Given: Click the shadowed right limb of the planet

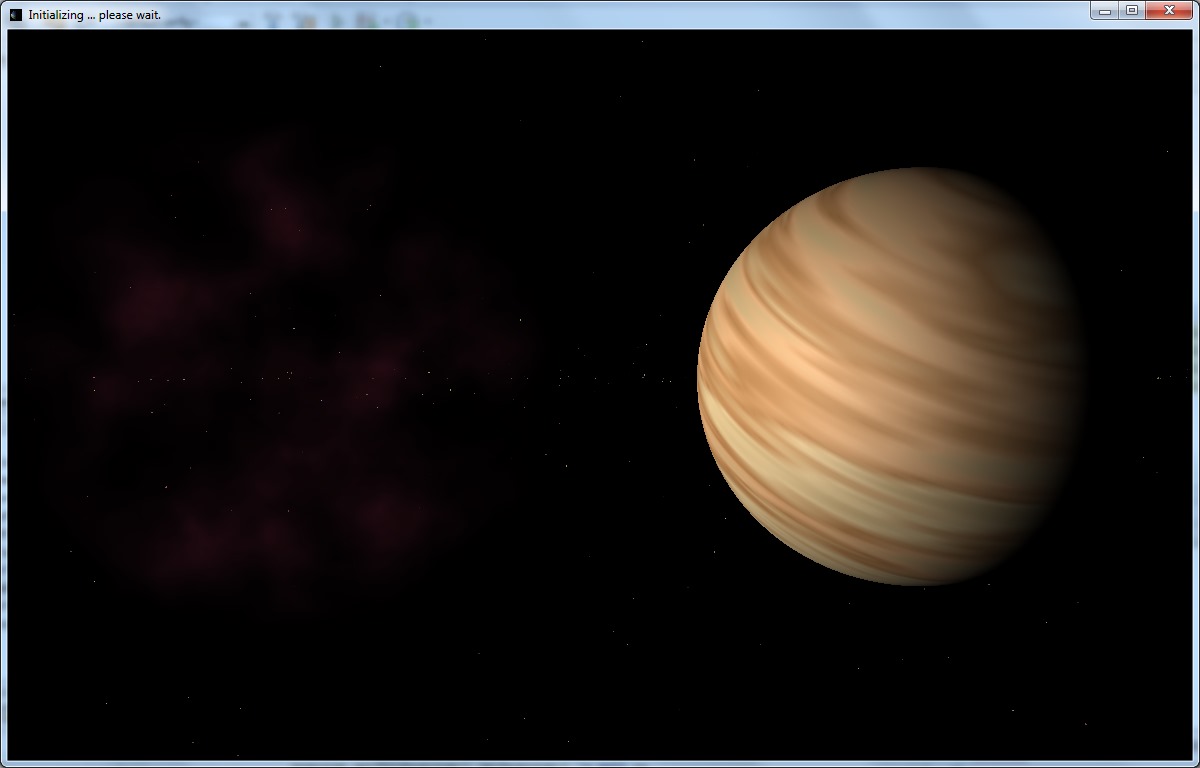Looking at the screenshot, I should coord(1068,380).
